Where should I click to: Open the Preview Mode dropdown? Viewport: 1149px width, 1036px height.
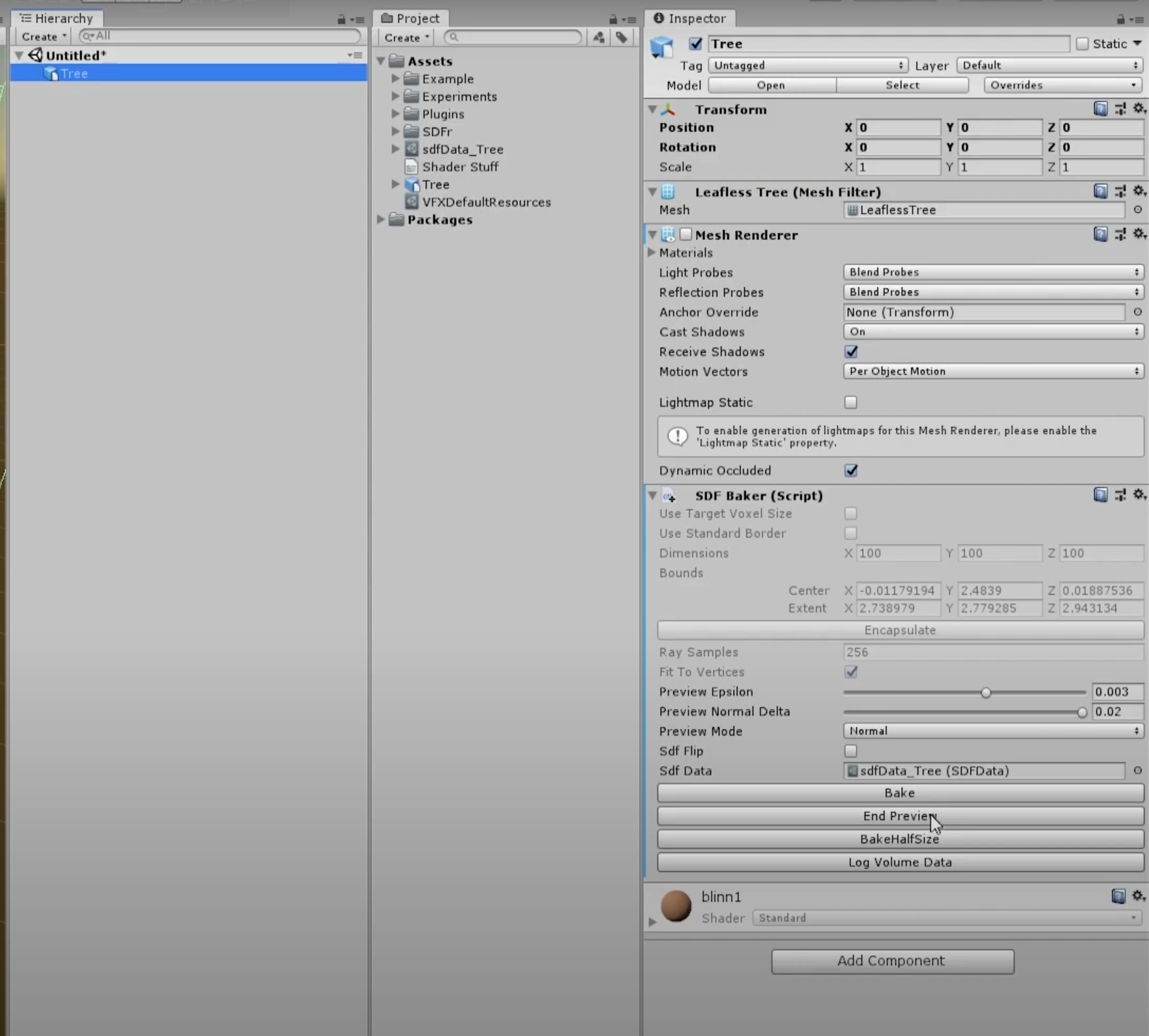pos(992,731)
